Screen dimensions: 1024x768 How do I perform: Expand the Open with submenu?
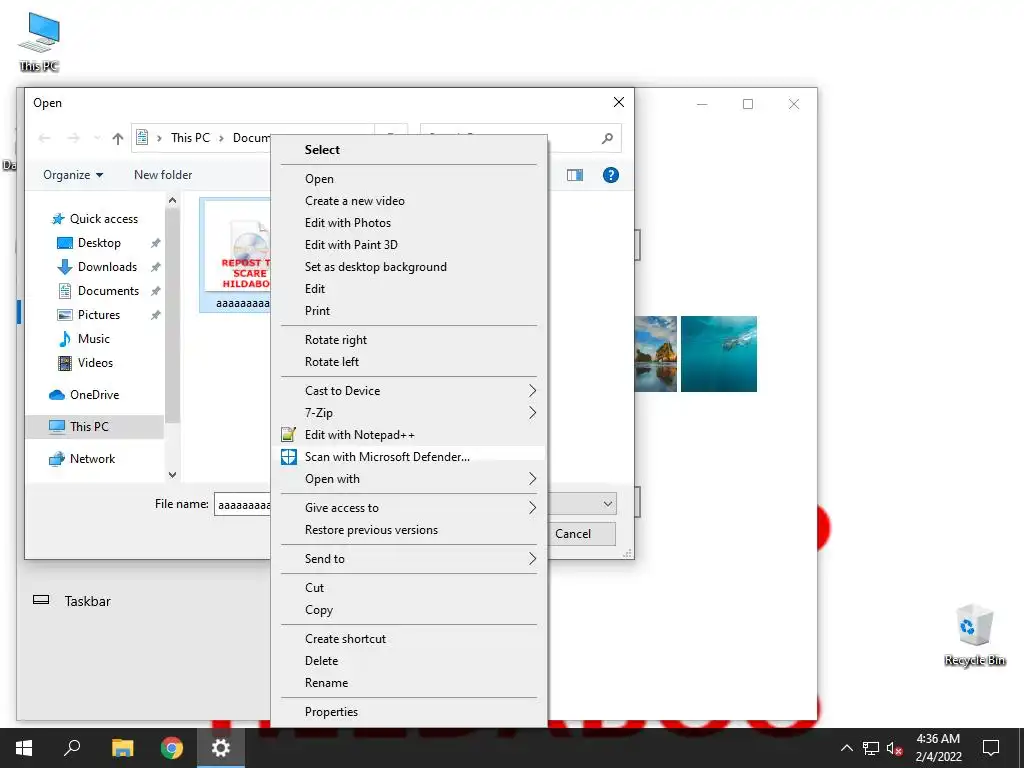tap(411, 479)
